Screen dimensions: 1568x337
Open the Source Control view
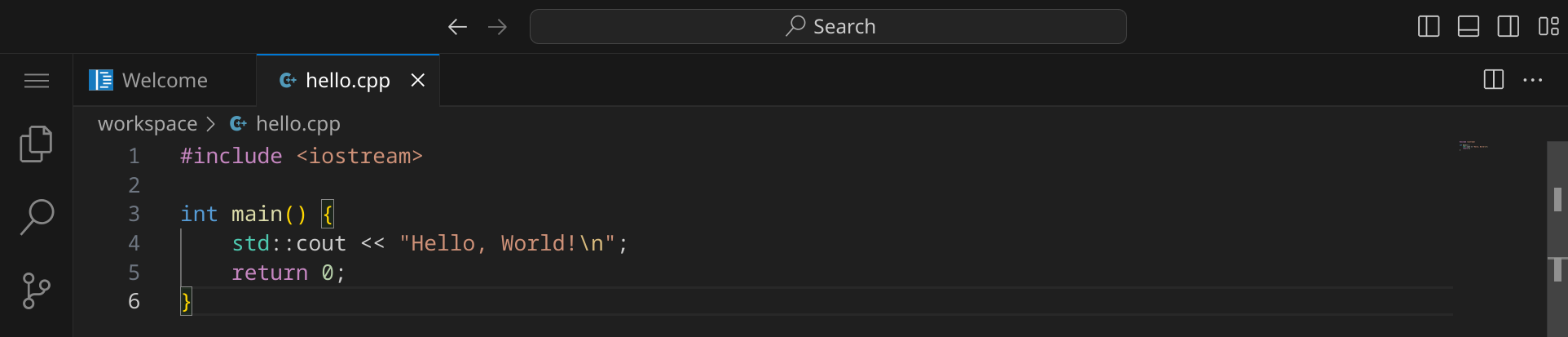click(x=36, y=290)
